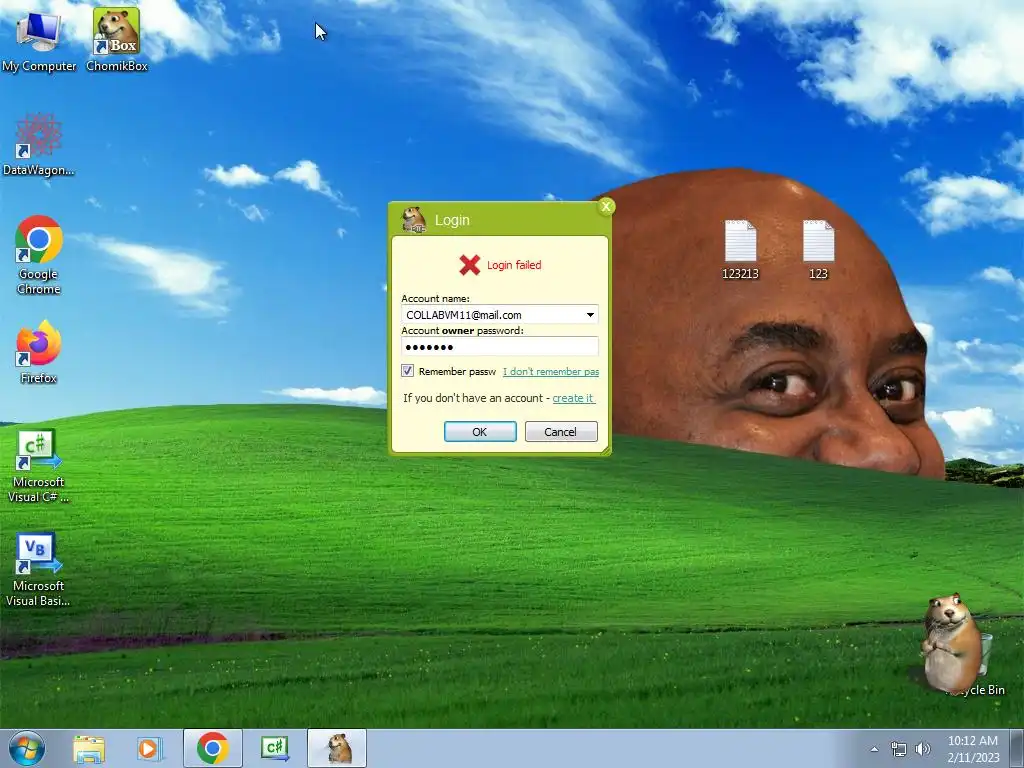Expand the Account name dropdown arrow
This screenshot has height=768, width=1024.
tap(590, 315)
